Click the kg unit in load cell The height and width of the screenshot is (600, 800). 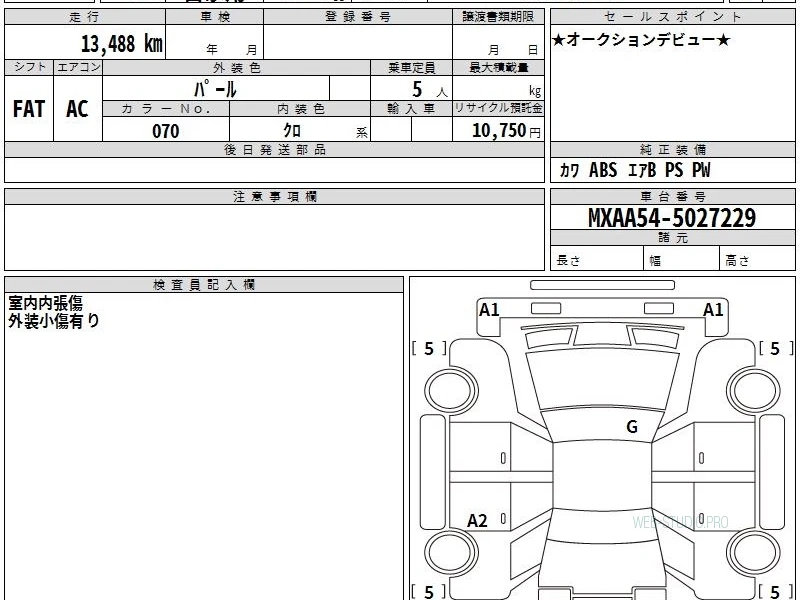click(x=535, y=91)
